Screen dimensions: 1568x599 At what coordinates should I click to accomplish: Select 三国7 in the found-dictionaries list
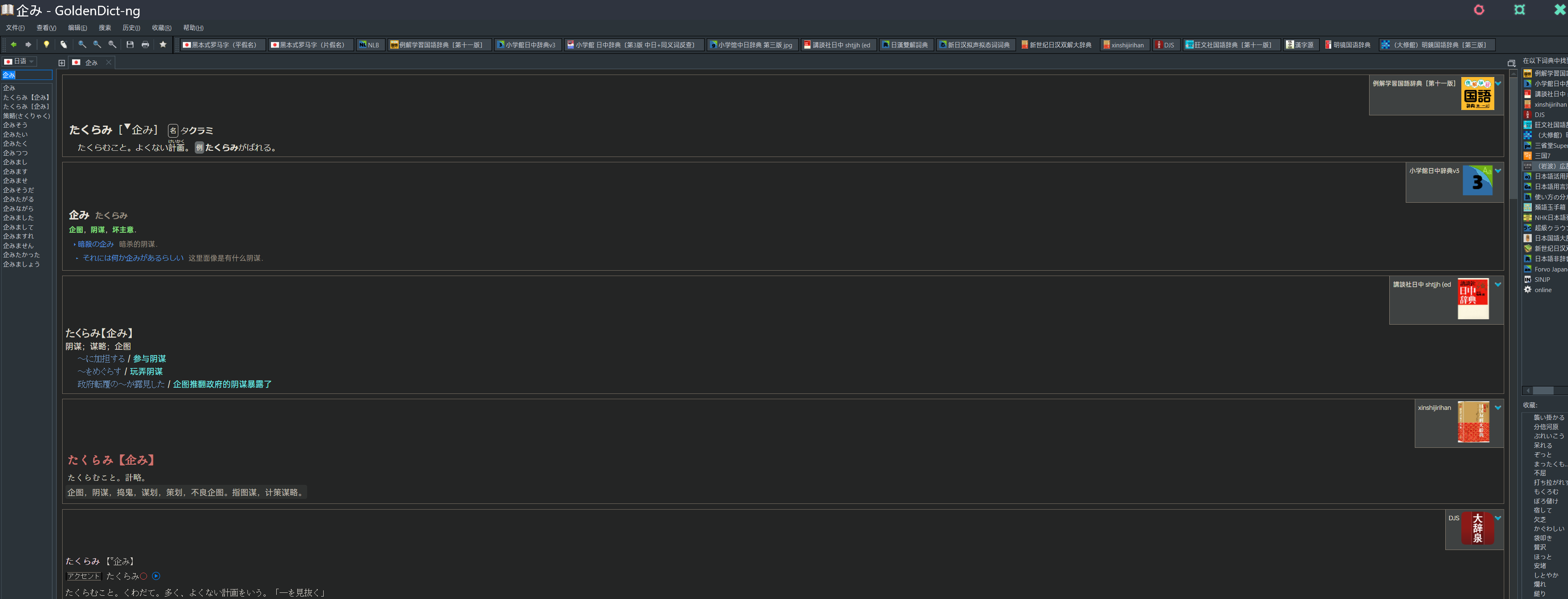click(x=1545, y=156)
